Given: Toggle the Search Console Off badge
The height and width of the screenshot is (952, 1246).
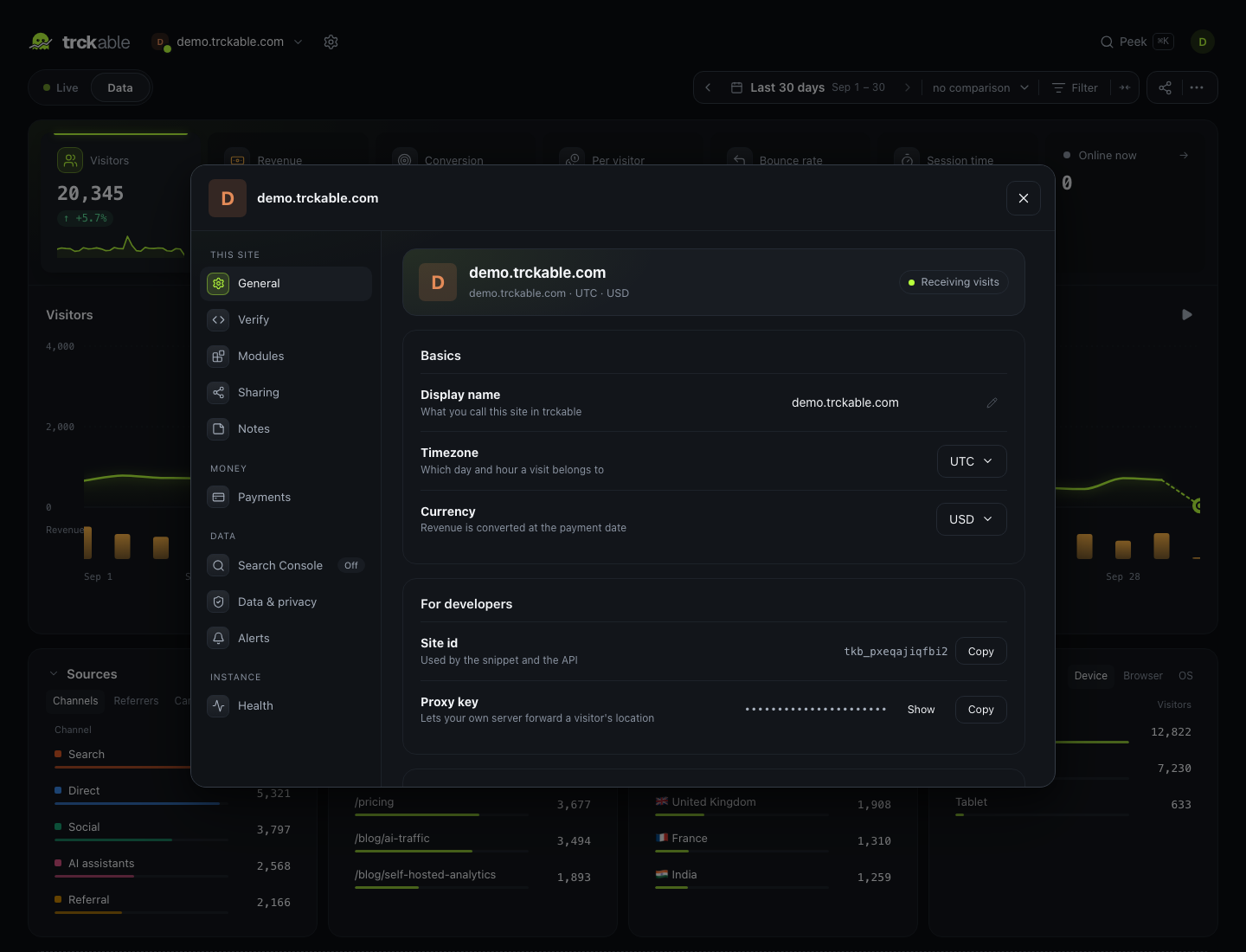Looking at the screenshot, I should tap(350, 566).
